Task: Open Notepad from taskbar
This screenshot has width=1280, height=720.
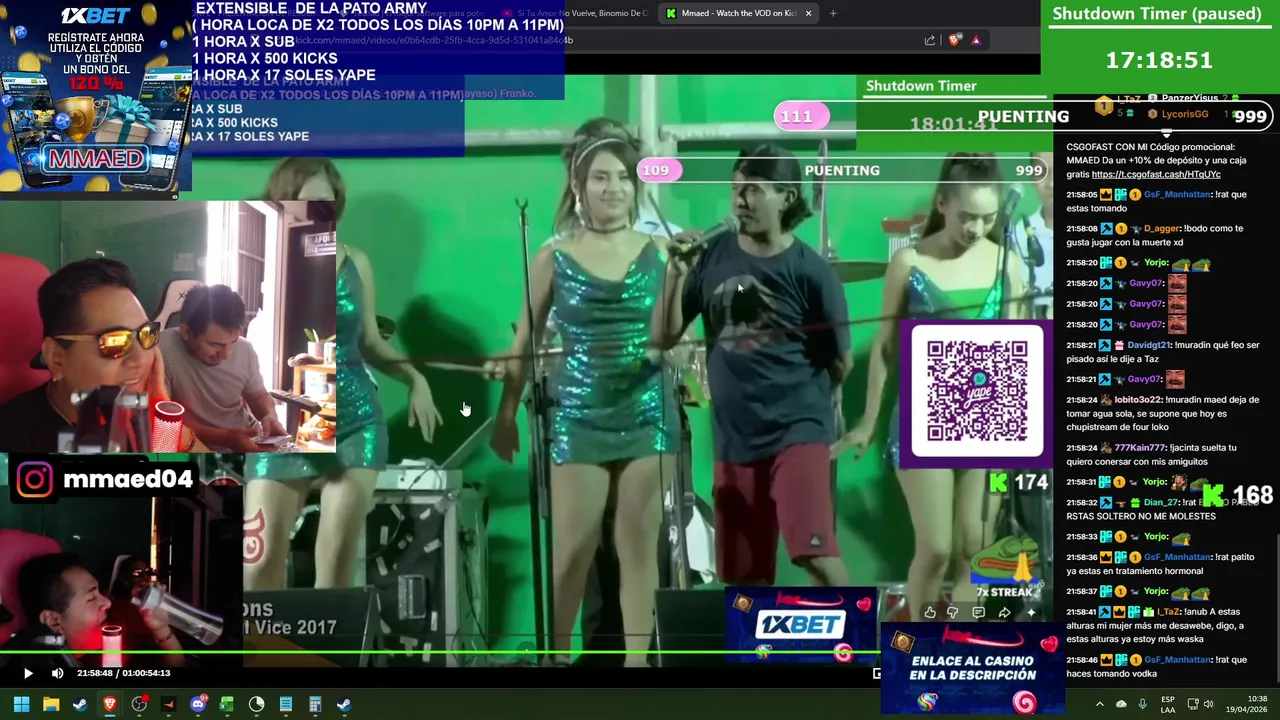Action: 286,704
